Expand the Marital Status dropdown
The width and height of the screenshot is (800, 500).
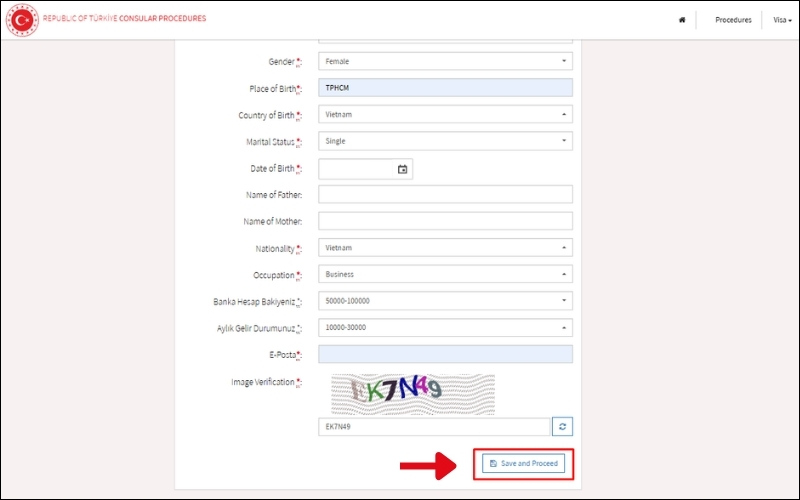445,141
